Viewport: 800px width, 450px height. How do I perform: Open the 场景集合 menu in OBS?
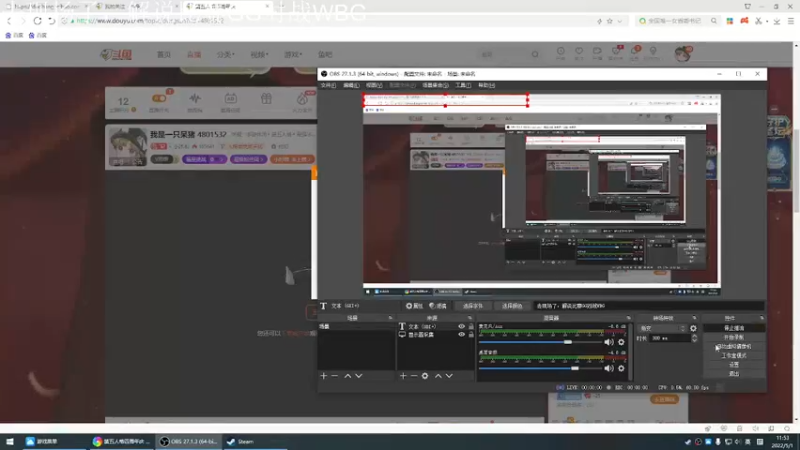pos(435,85)
